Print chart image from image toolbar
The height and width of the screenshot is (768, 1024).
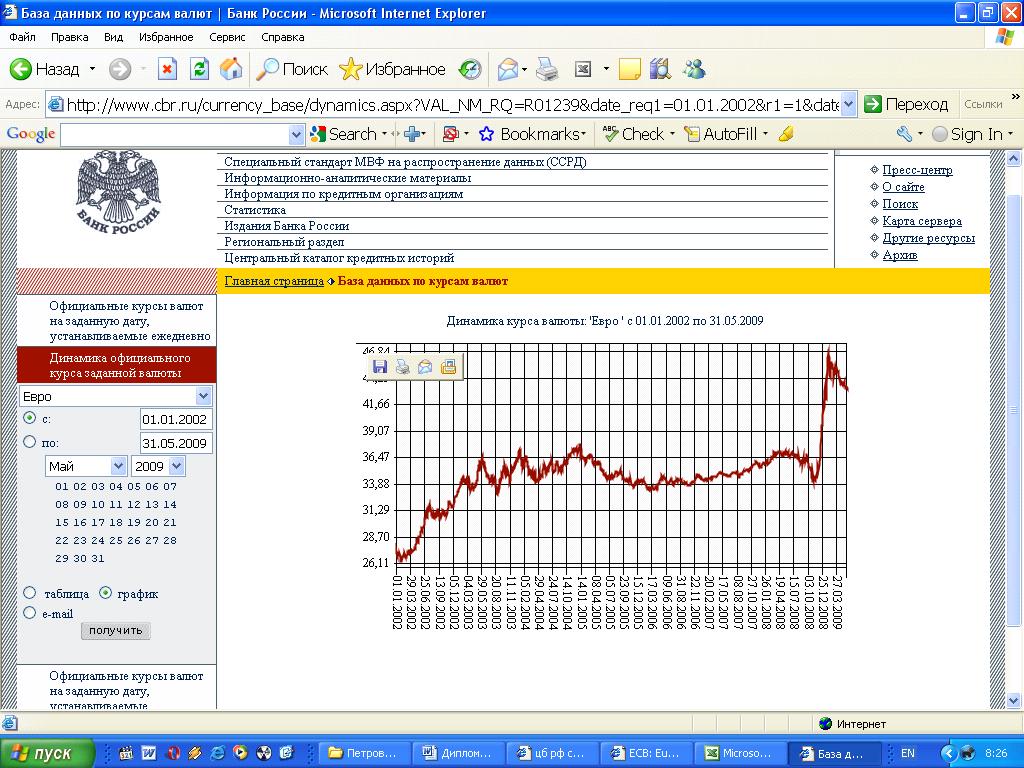pyautogui.click(x=402, y=367)
